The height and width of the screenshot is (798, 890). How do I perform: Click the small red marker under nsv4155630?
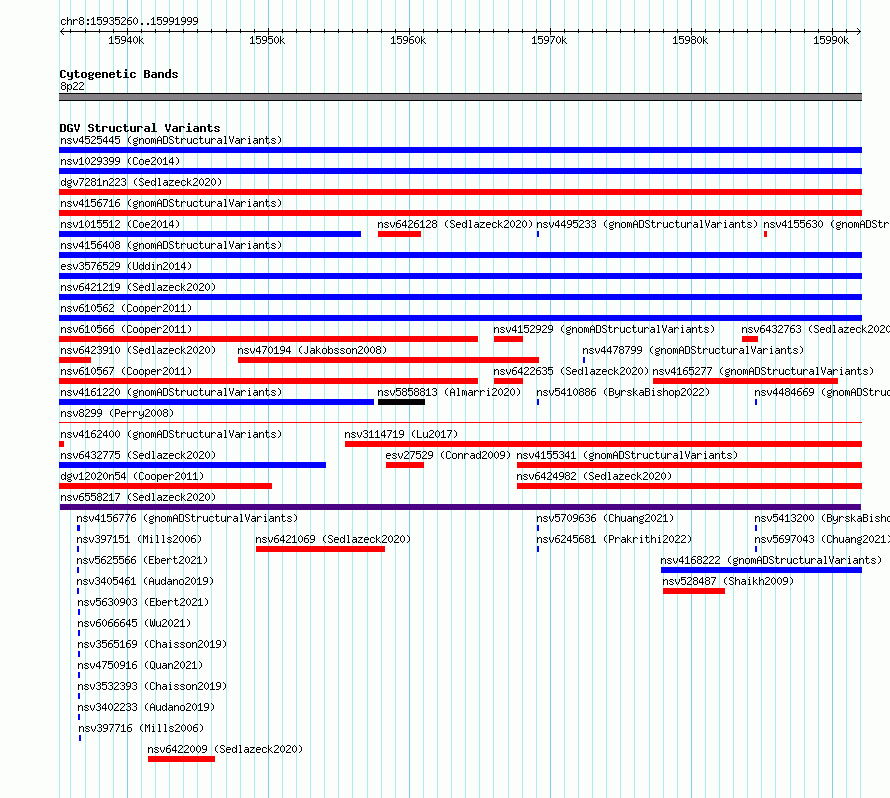[x=765, y=234]
